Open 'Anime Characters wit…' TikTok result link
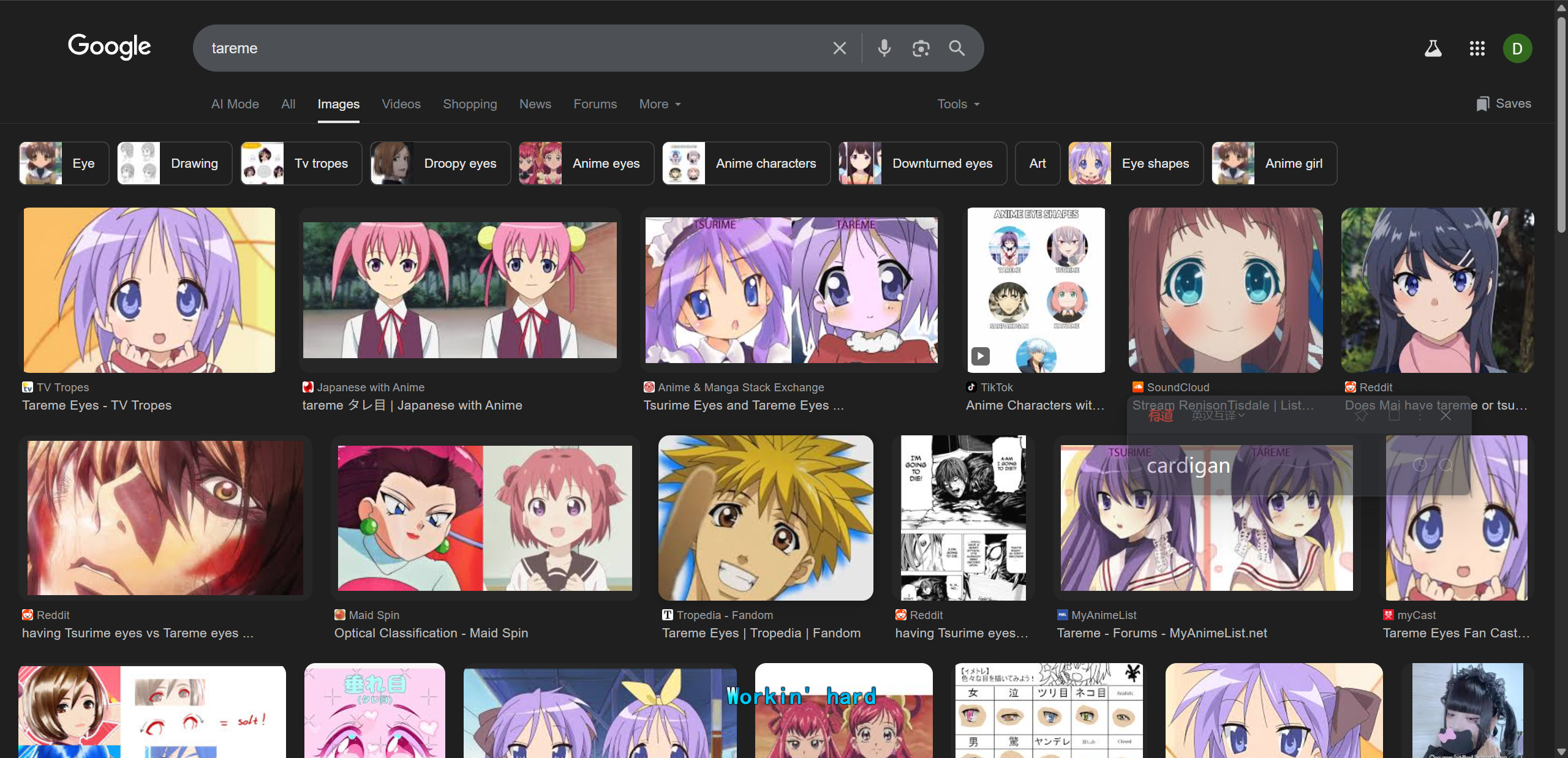Viewport: 1568px width, 758px height. 1035,405
